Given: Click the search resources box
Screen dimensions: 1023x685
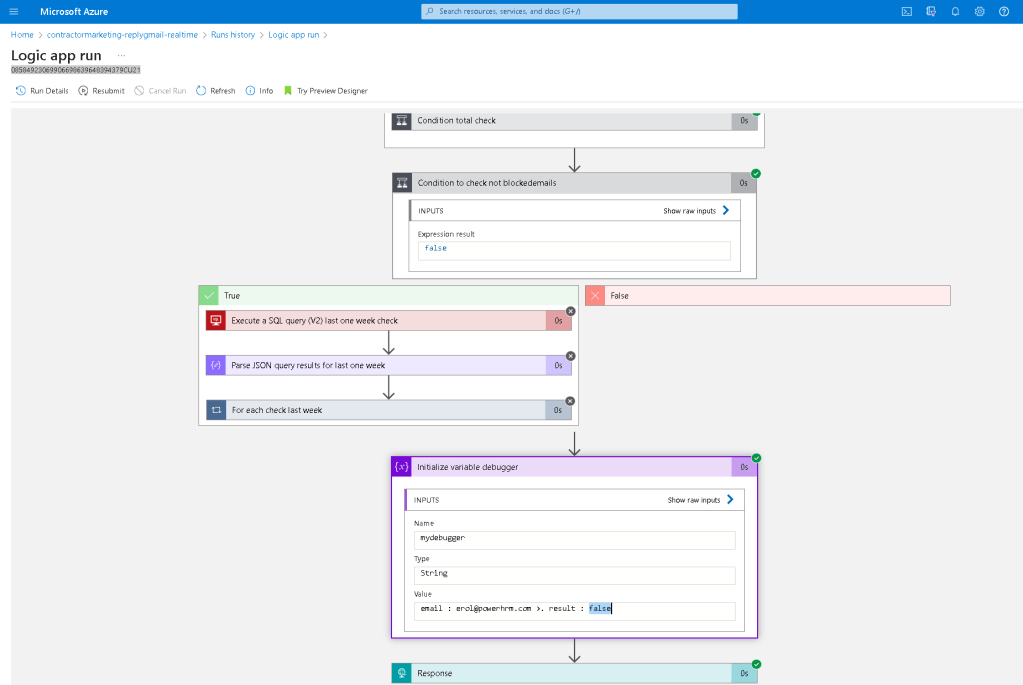Looking at the screenshot, I should [x=579, y=11].
